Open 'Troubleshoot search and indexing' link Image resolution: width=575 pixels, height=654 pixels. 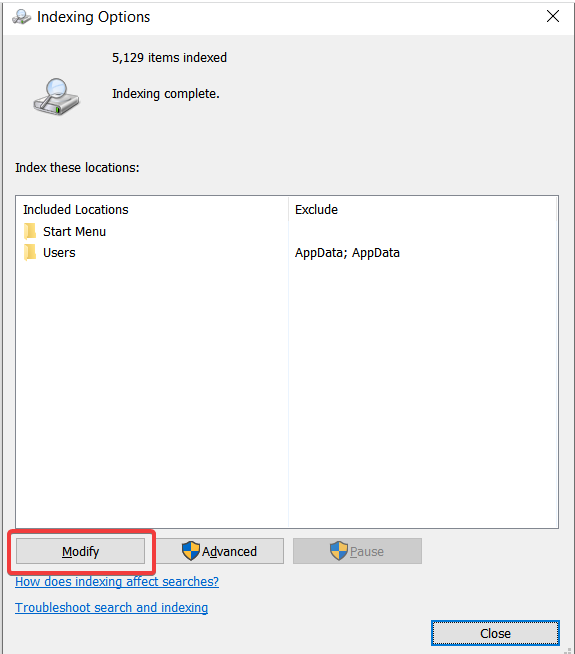point(111,608)
